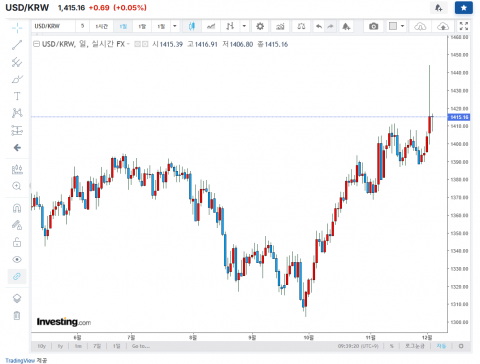The height and width of the screenshot is (364, 480).
Task: Click the left back arrow in the sidebar
Action: [x=17, y=148]
